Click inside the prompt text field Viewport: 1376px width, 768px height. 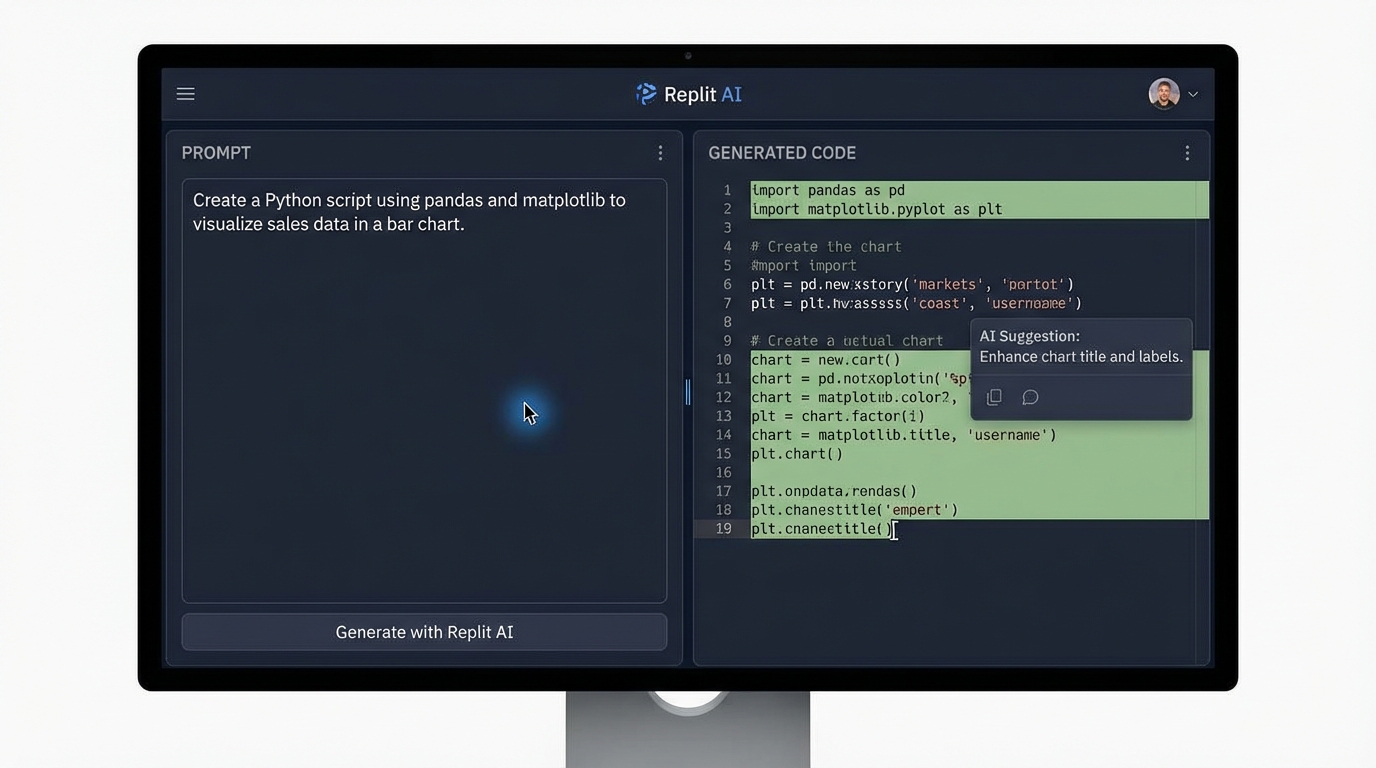(x=424, y=390)
